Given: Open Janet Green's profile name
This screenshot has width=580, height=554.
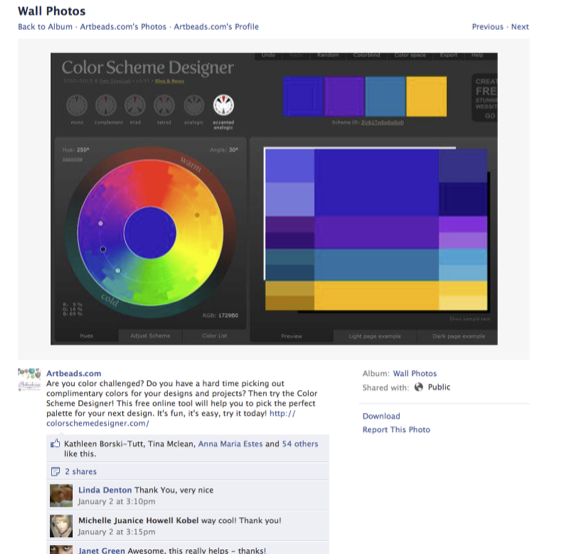Looking at the screenshot, I should point(102,550).
